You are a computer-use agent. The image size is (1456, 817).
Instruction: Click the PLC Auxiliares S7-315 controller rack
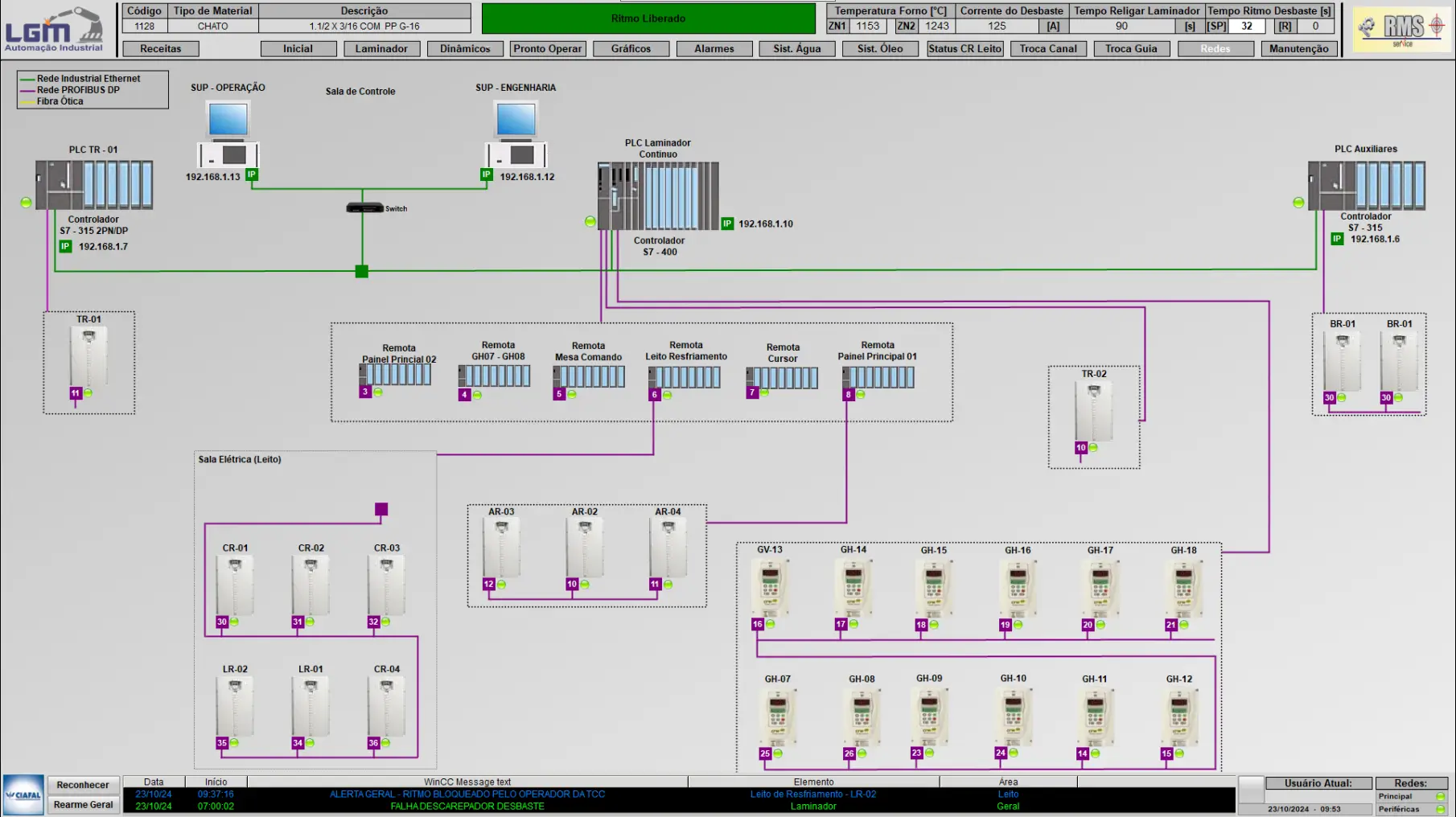[x=1366, y=186]
